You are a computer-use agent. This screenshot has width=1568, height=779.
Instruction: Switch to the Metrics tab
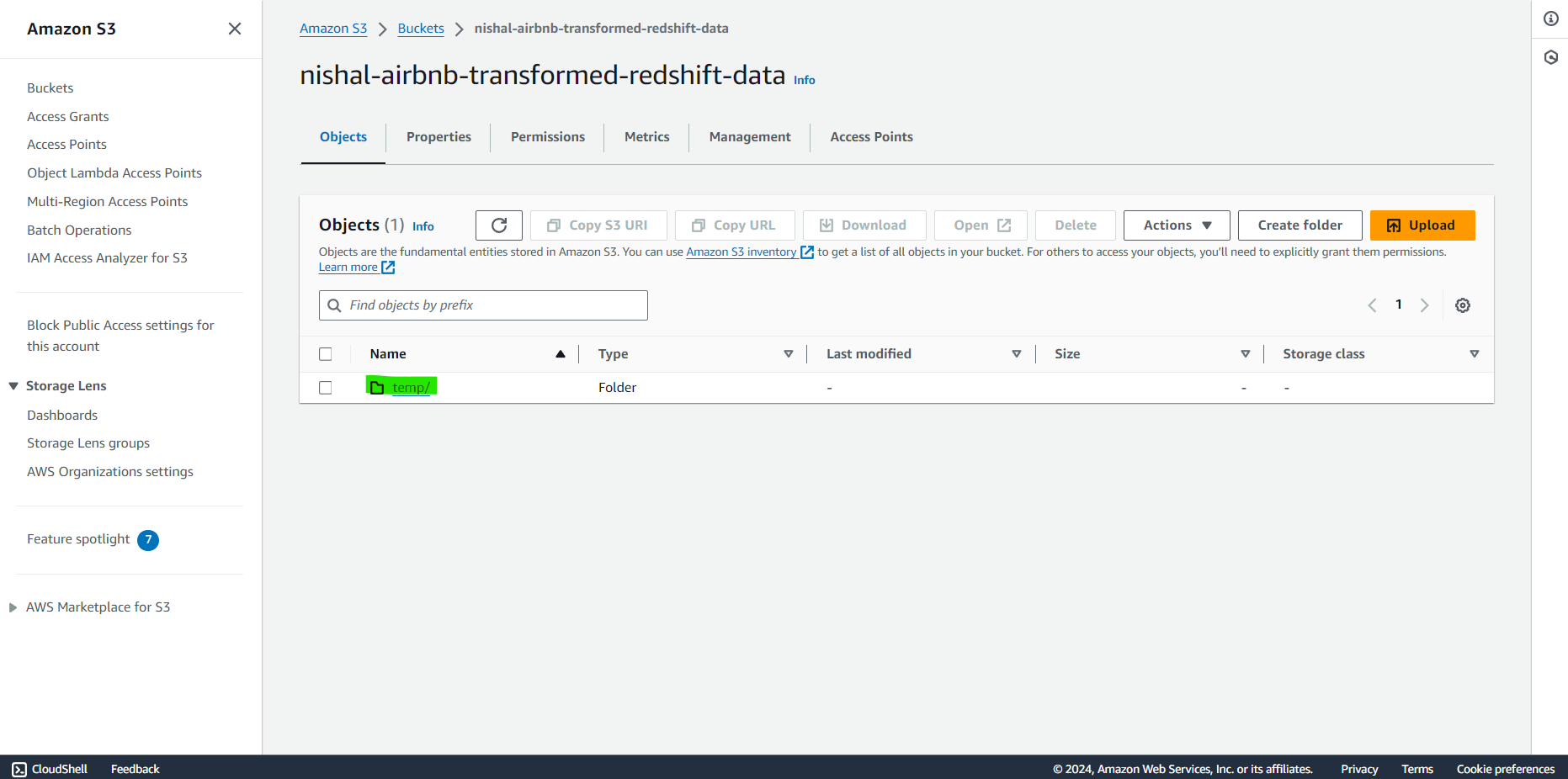[x=647, y=137]
